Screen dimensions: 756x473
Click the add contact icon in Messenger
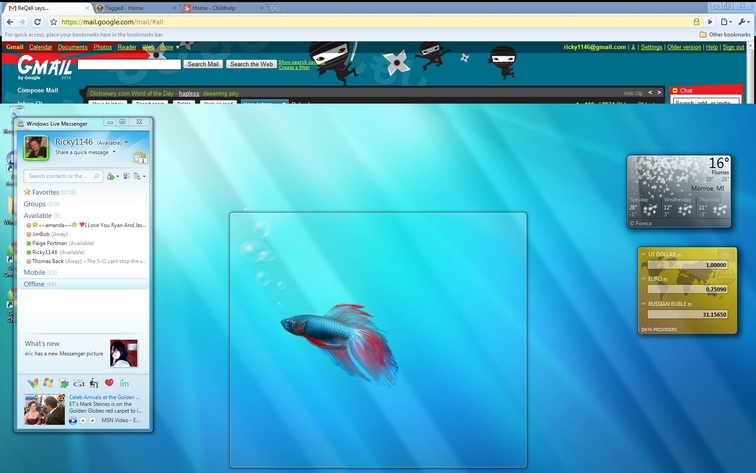[x=112, y=176]
